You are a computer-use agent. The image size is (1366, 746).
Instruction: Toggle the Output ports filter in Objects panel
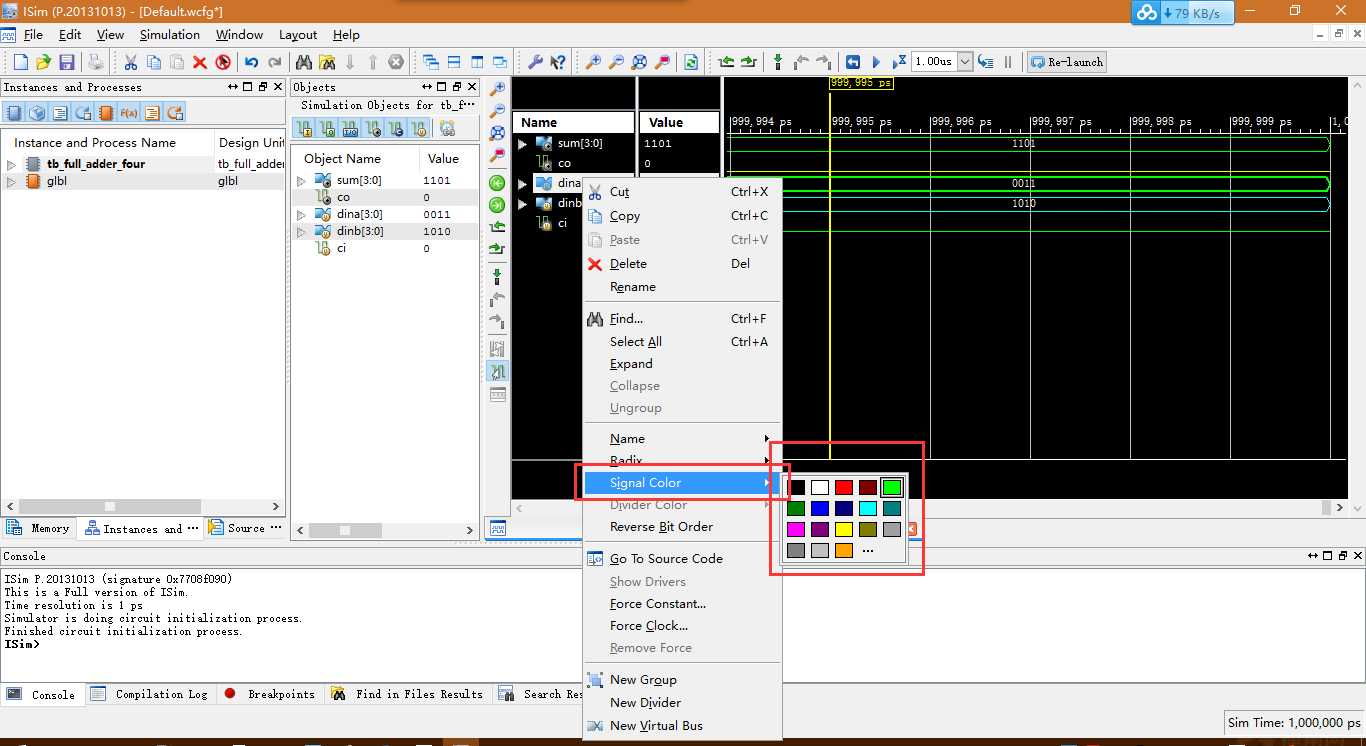tap(328, 129)
